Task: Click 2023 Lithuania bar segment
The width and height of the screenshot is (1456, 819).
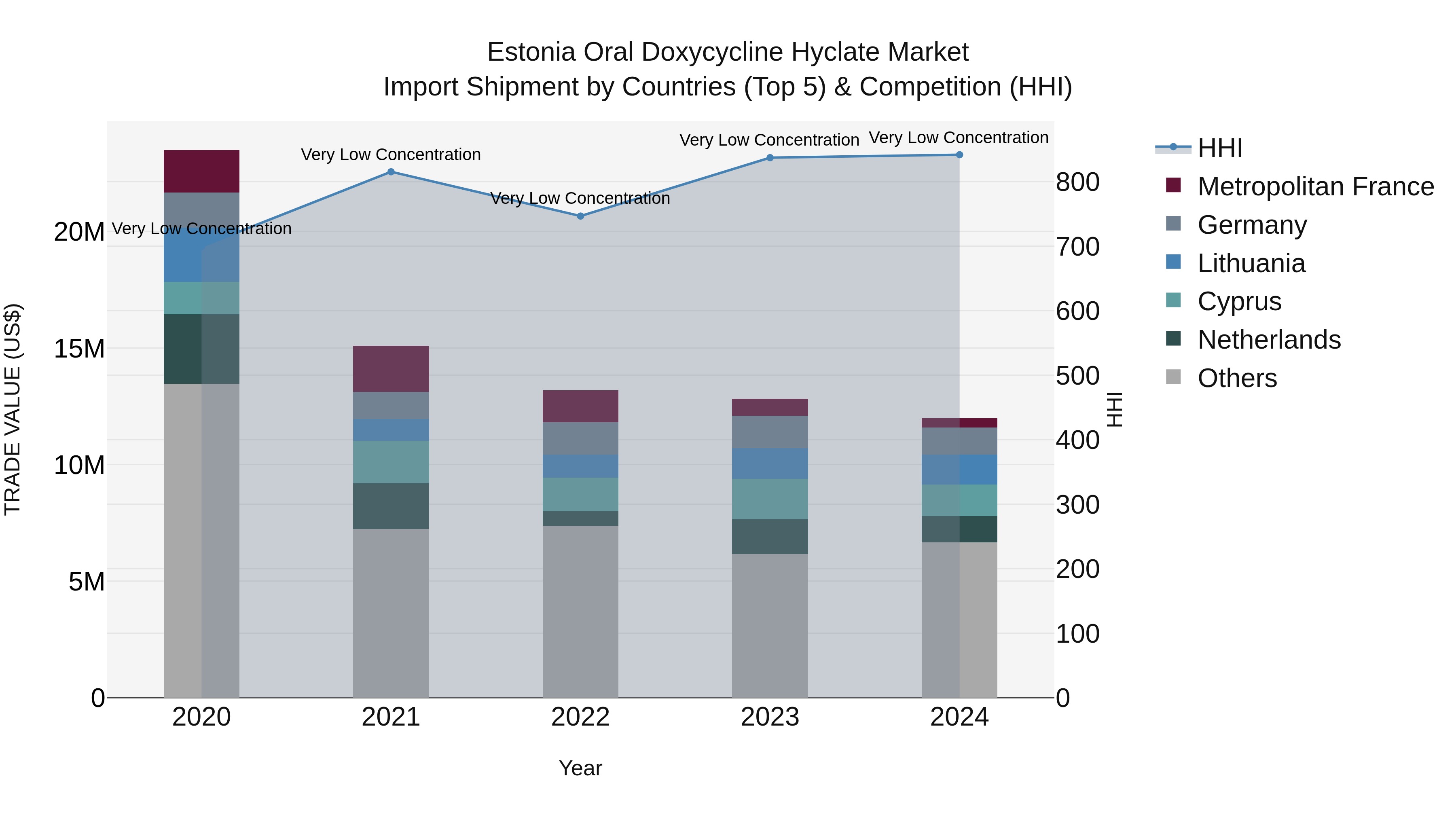Action: [x=770, y=463]
